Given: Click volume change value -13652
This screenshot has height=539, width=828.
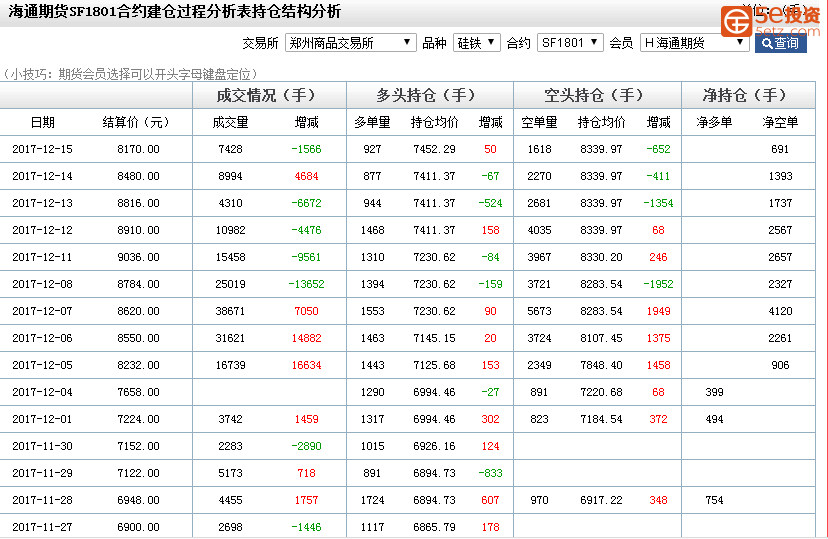Looking at the screenshot, I should click(306, 284).
